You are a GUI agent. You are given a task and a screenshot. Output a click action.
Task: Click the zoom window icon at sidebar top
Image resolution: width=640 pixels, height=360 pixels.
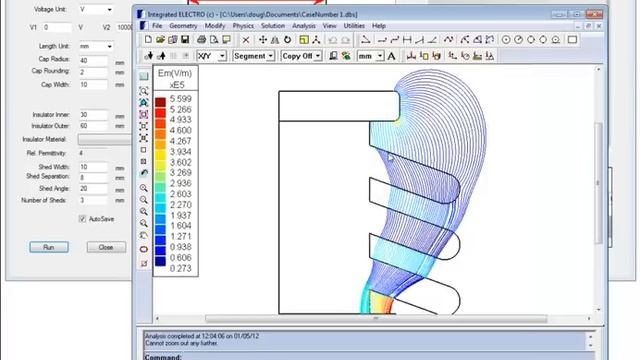coord(144,91)
